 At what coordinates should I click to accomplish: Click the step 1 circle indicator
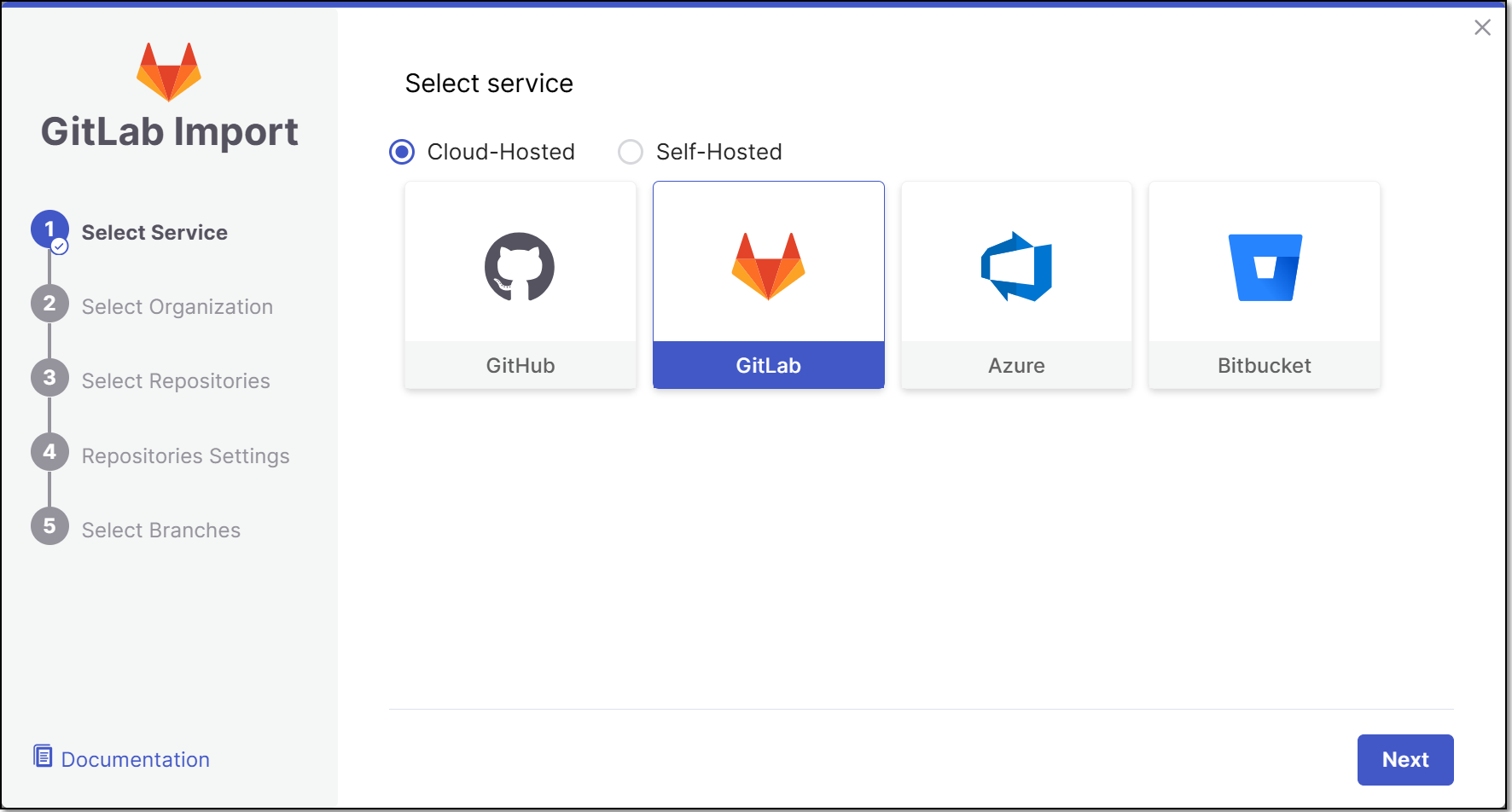tap(49, 229)
